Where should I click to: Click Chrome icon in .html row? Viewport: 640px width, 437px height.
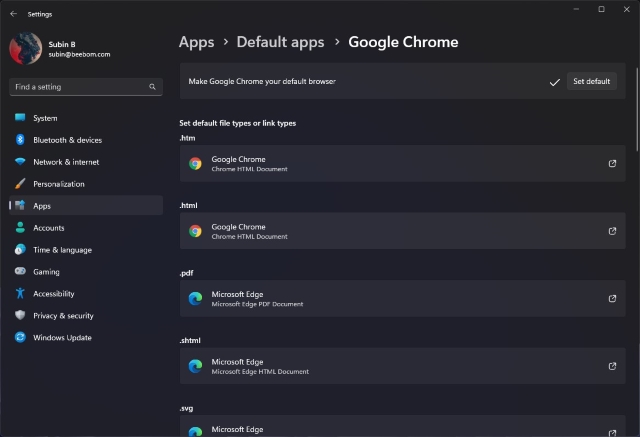[195, 231]
